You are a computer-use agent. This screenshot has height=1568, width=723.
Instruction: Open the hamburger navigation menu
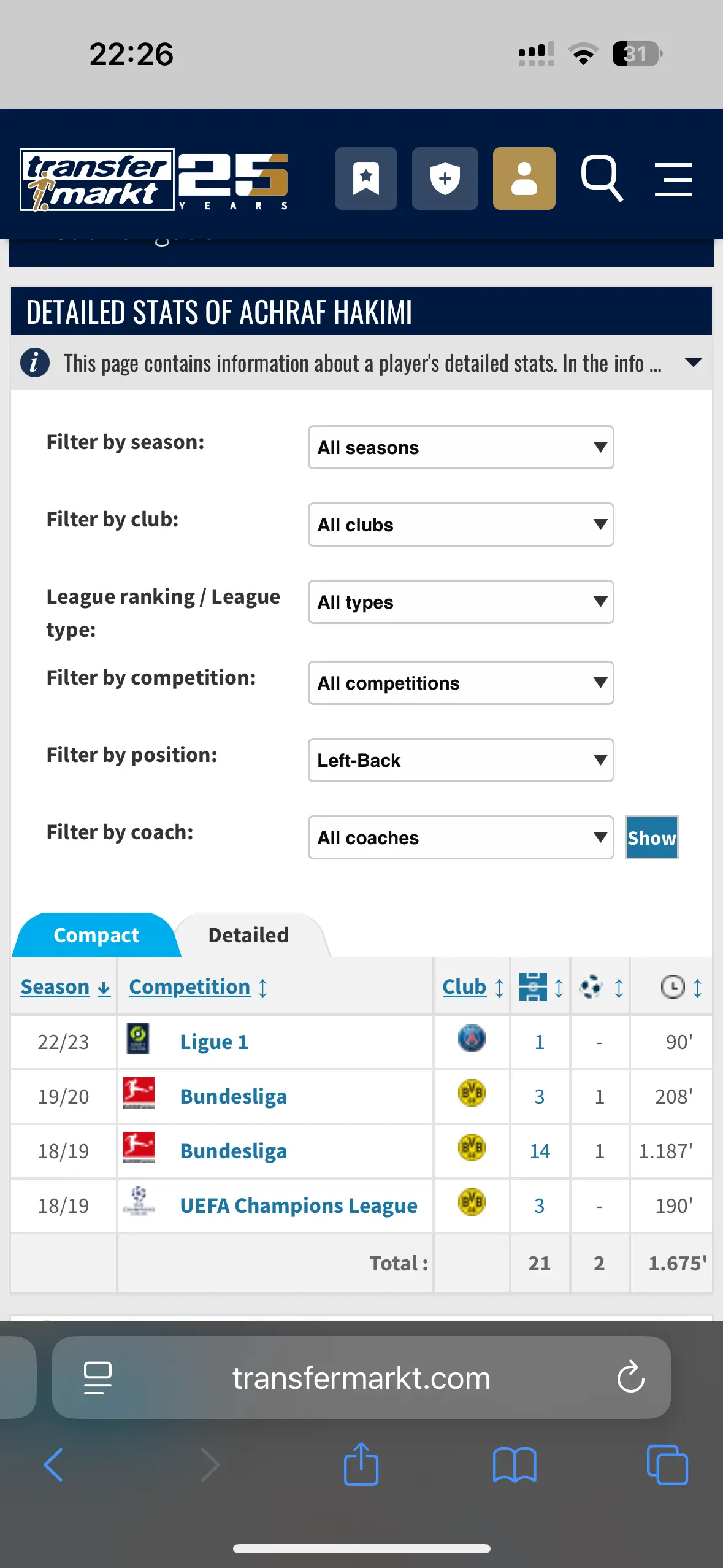[673, 180]
